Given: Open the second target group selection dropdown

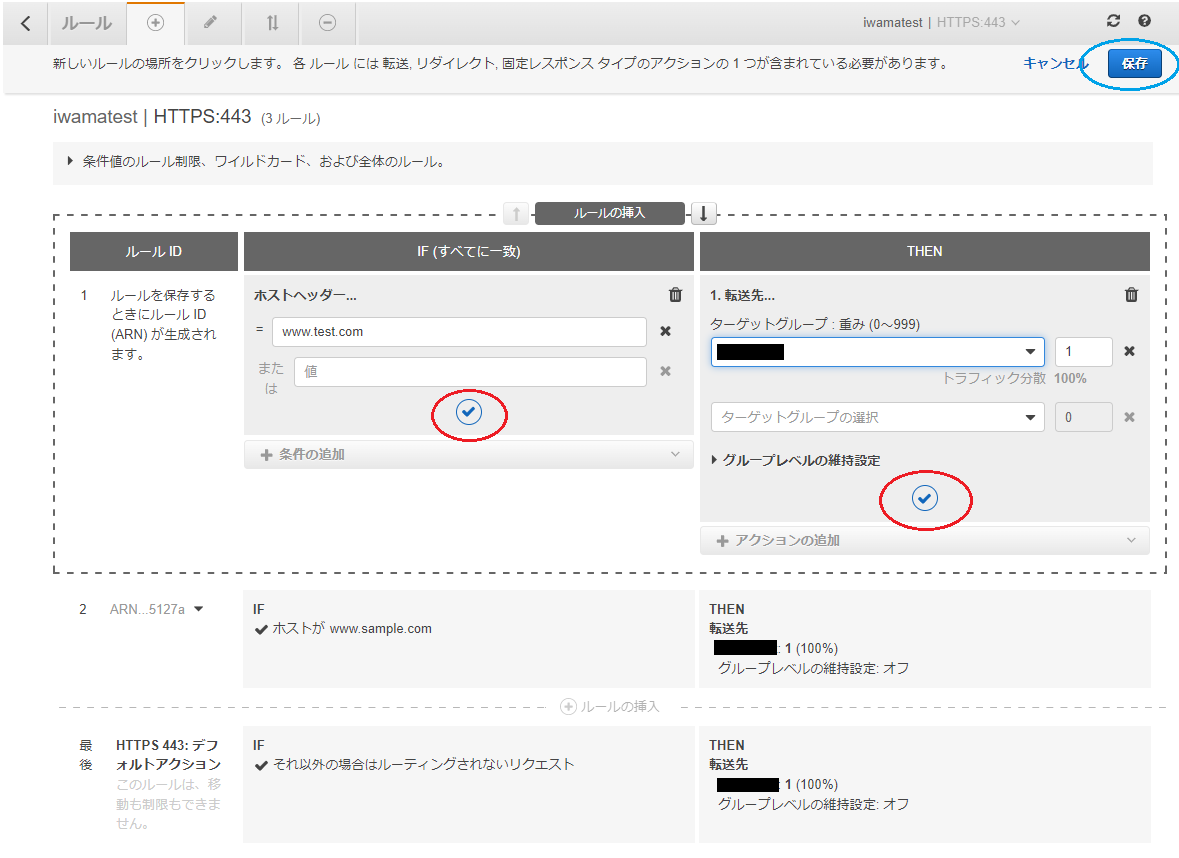Looking at the screenshot, I should coord(877,417).
